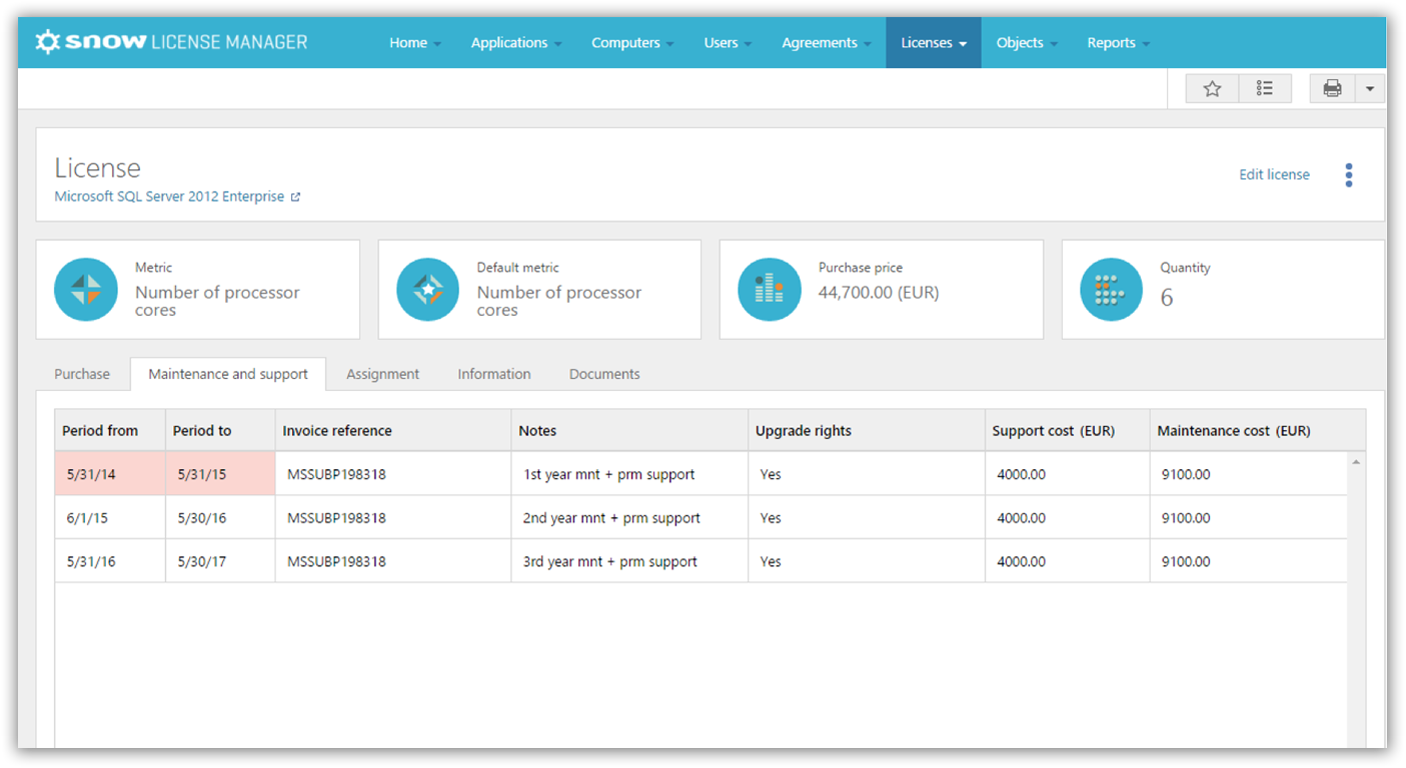1406x768 pixels.
Task: Open Microsoft SQL Server 2012 Enterprise link
Action: coord(169,197)
